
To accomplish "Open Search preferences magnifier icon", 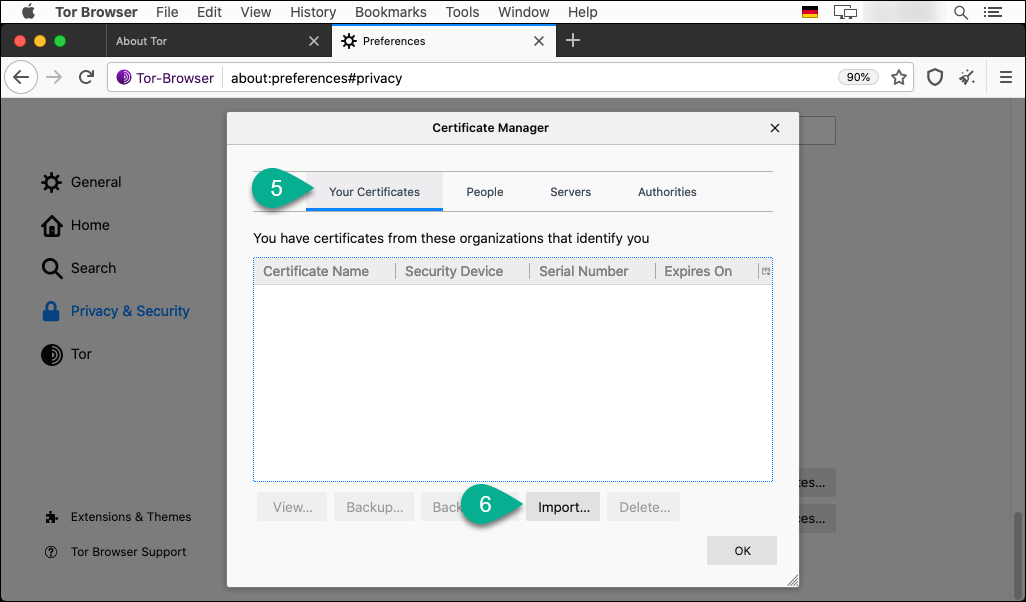I will 52,268.
